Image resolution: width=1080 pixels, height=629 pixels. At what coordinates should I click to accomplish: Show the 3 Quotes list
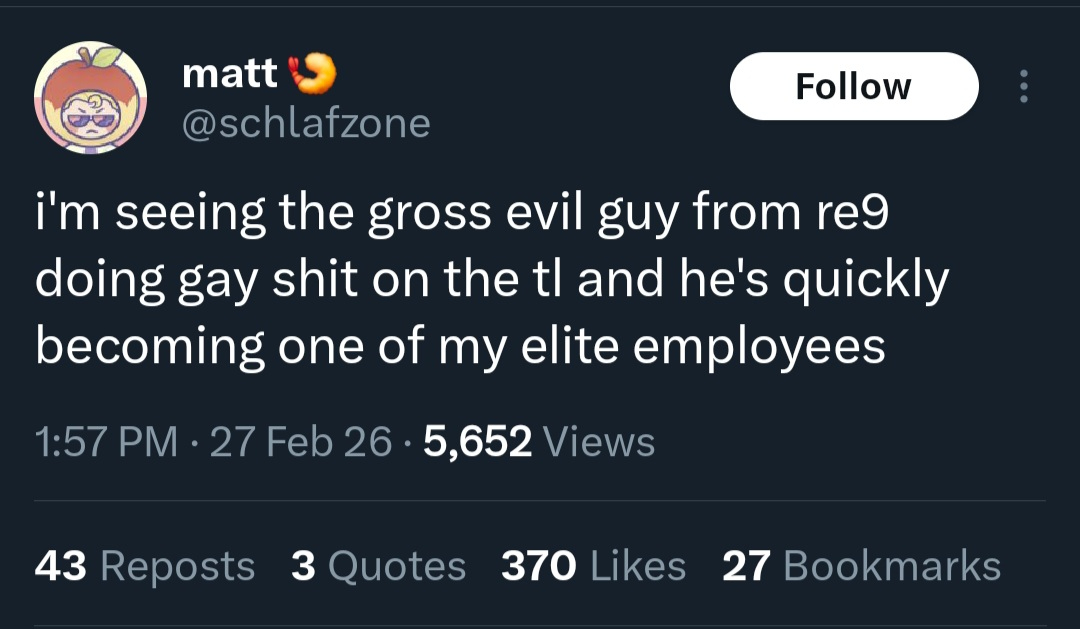pyautogui.click(x=379, y=566)
